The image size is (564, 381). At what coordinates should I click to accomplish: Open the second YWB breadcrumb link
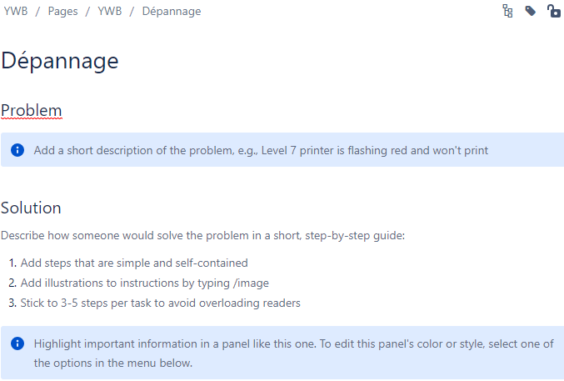click(x=110, y=11)
